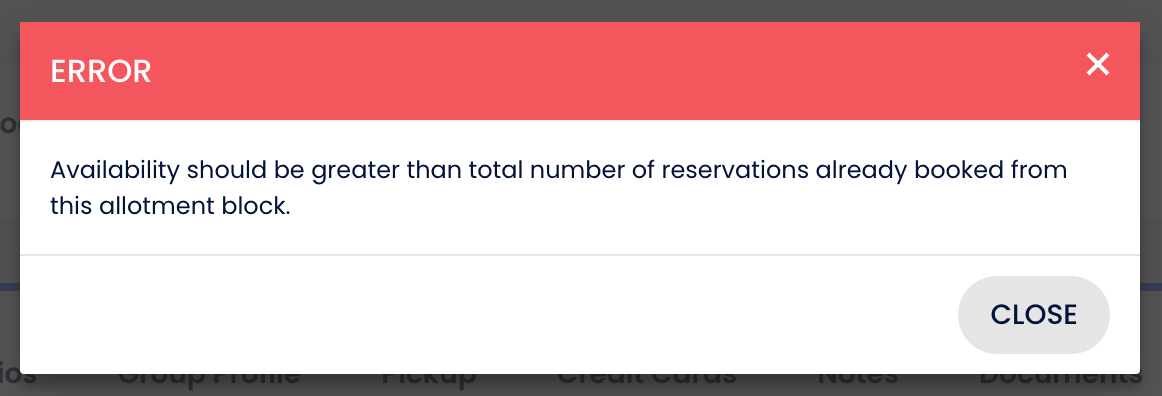This screenshot has height=396, width=1162.
Task: Open the dimmed Pickup tab
Action: tap(428, 381)
